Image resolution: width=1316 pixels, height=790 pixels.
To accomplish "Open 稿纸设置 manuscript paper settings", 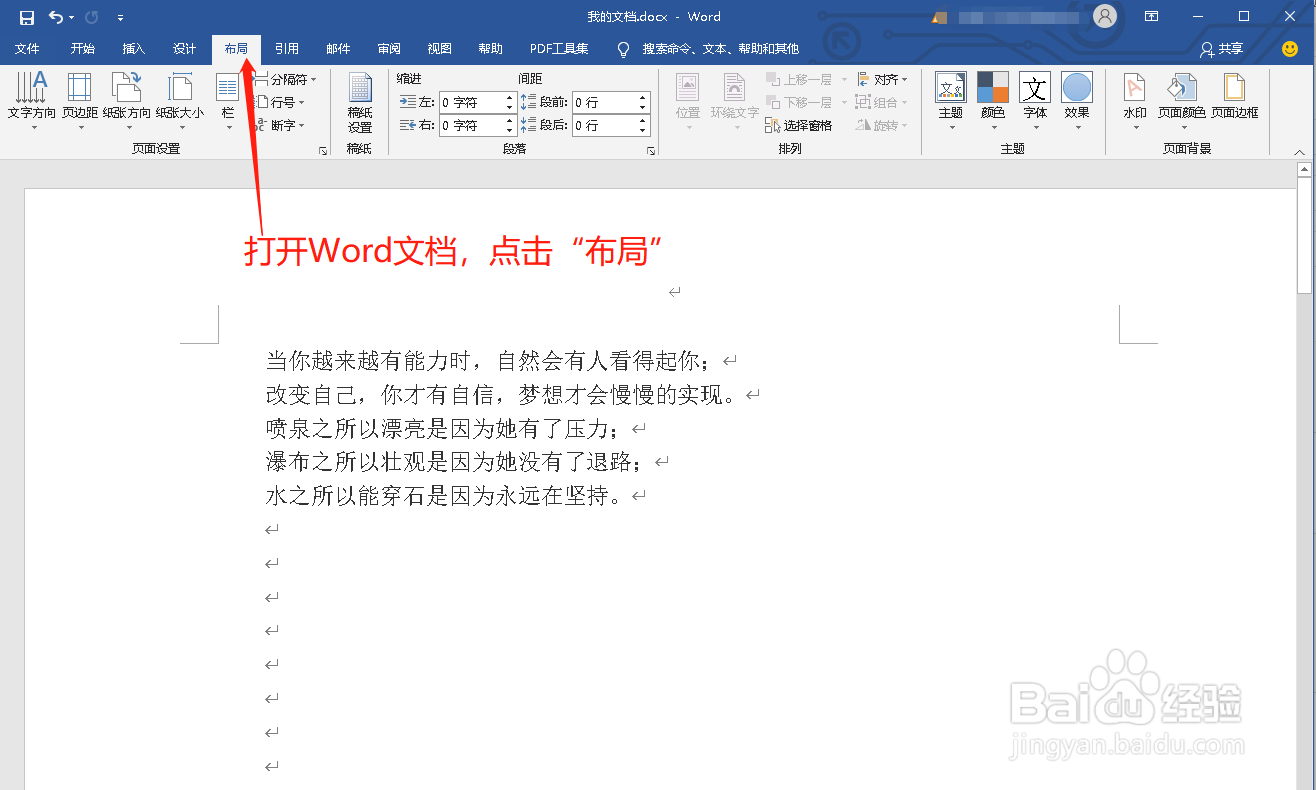I will coord(360,102).
